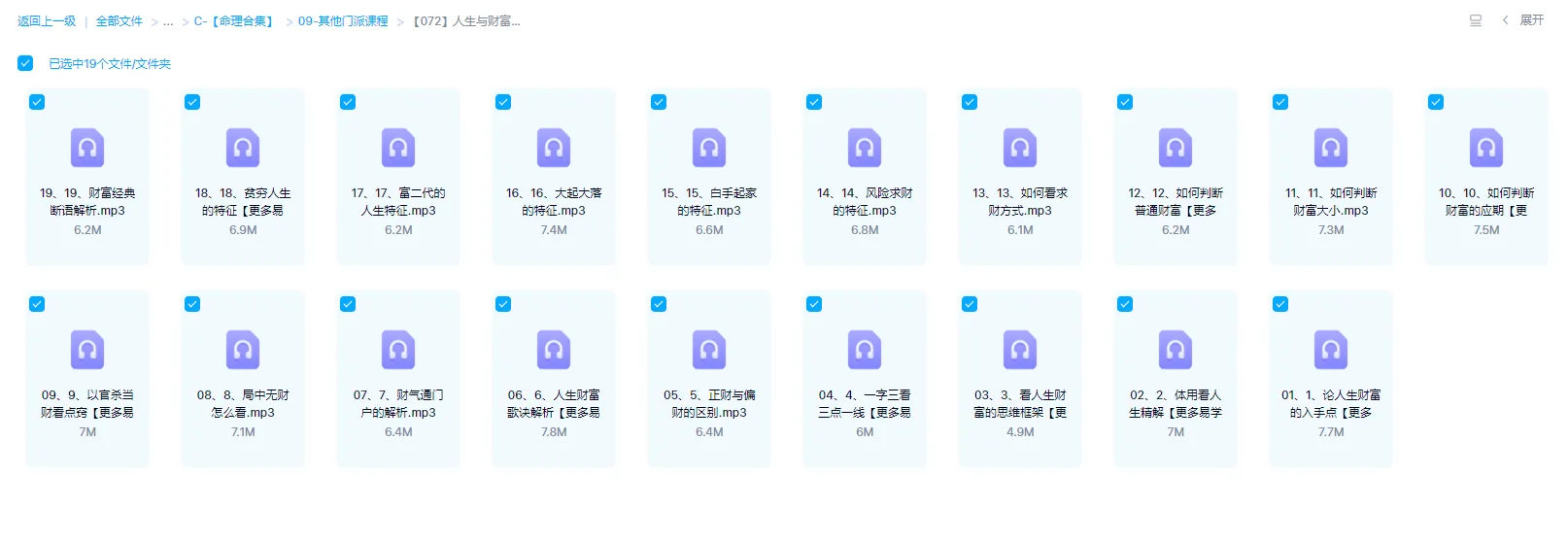Image resolution: width=1568 pixels, height=543 pixels.
Task: Open the audio icon of file 10 如何判断财富的应期
Action: [1486, 148]
